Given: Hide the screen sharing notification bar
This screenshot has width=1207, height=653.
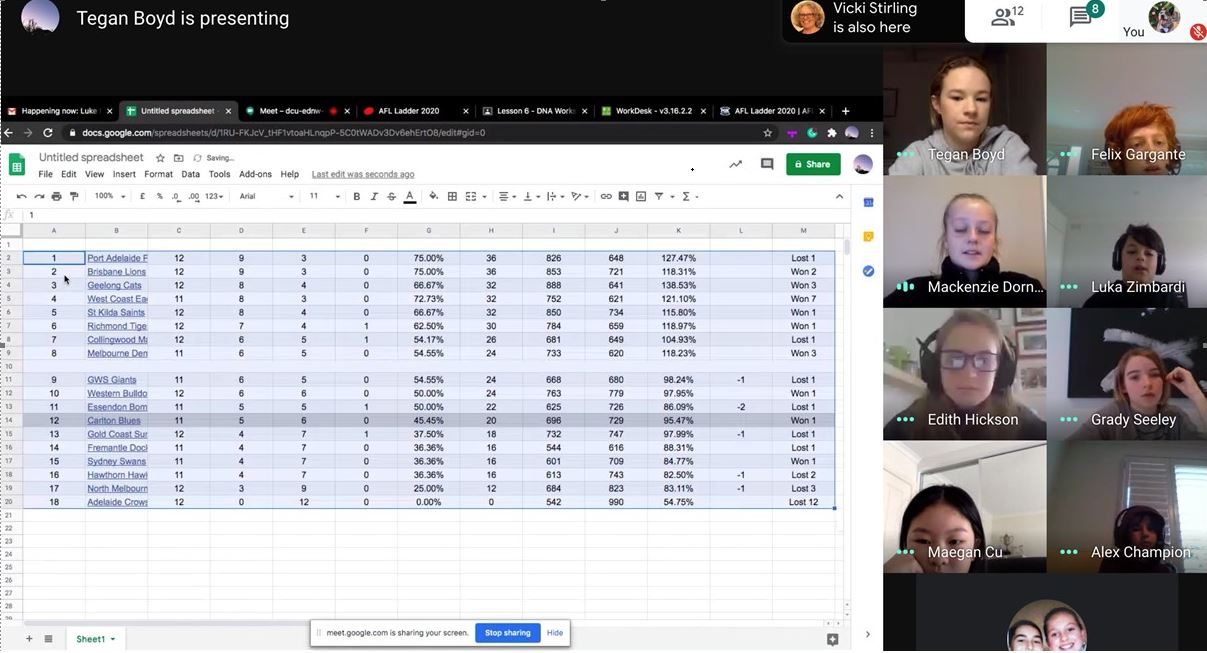Looking at the screenshot, I should coord(555,633).
